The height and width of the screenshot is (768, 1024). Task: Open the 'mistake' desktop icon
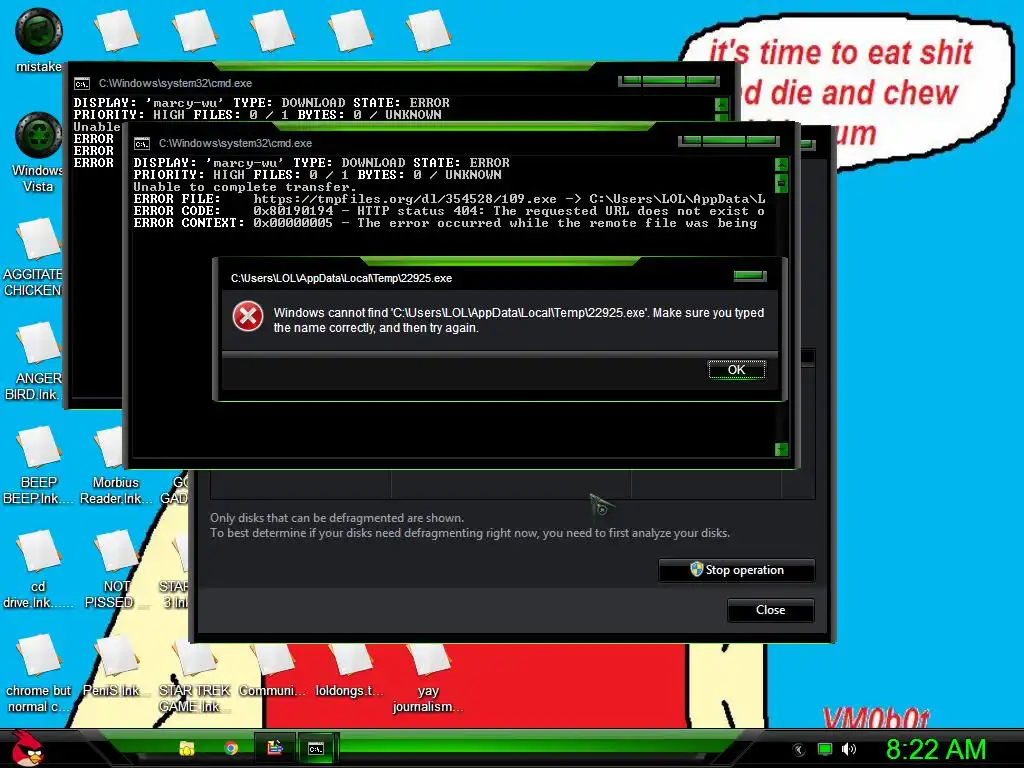tap(39, 40)
